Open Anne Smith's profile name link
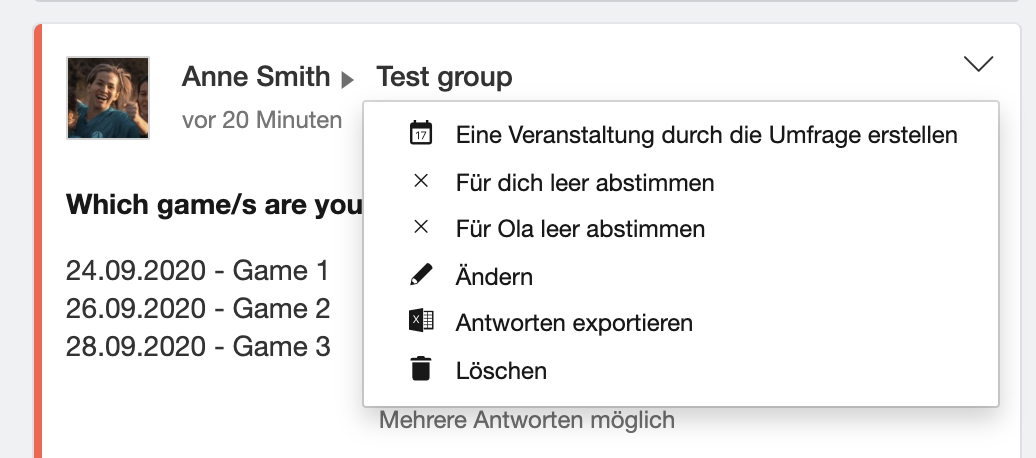Viewport: 1036px width, 458px height. coord(256,77)
